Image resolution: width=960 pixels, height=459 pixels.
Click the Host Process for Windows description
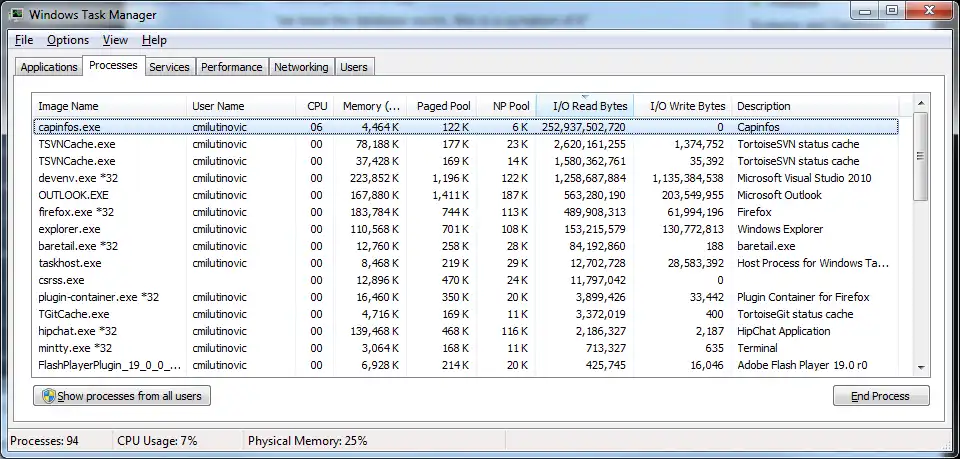click(x=812, y=263)
